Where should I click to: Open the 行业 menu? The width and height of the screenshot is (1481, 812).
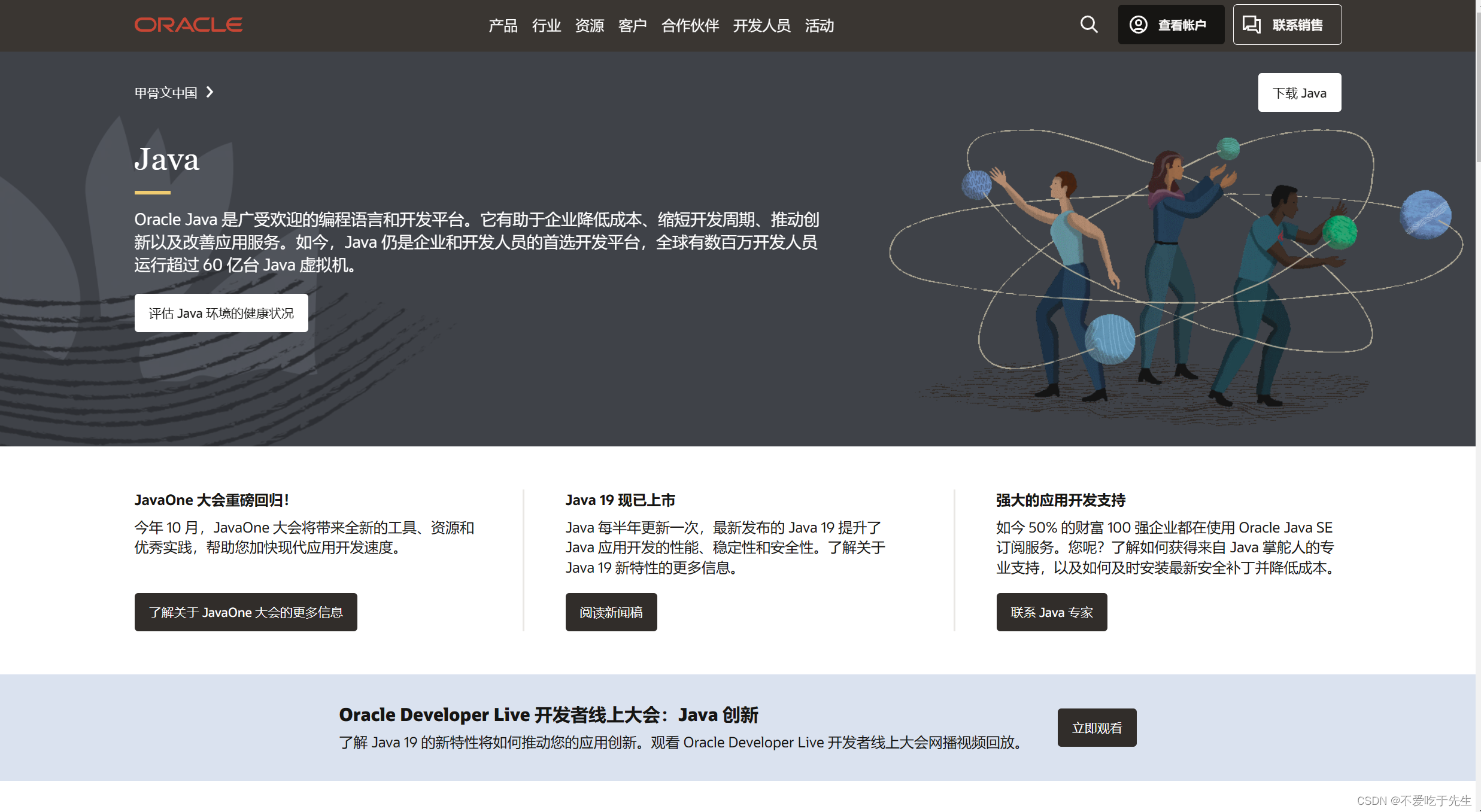[x=546, y=26]
